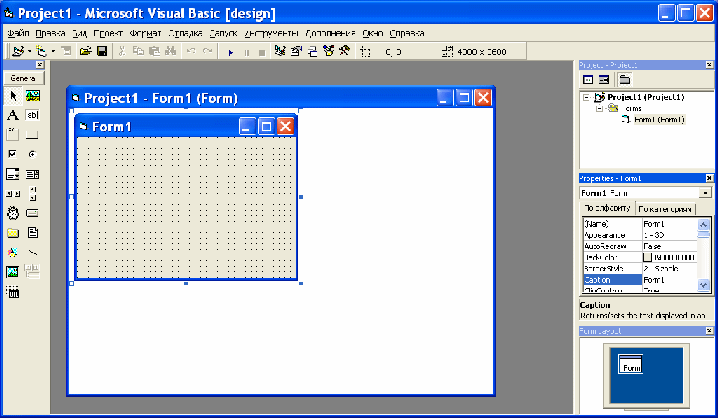This screenshot has width=719, height=419.
Task: Select the Timer control tool
Action: click(x=13, y=213)
